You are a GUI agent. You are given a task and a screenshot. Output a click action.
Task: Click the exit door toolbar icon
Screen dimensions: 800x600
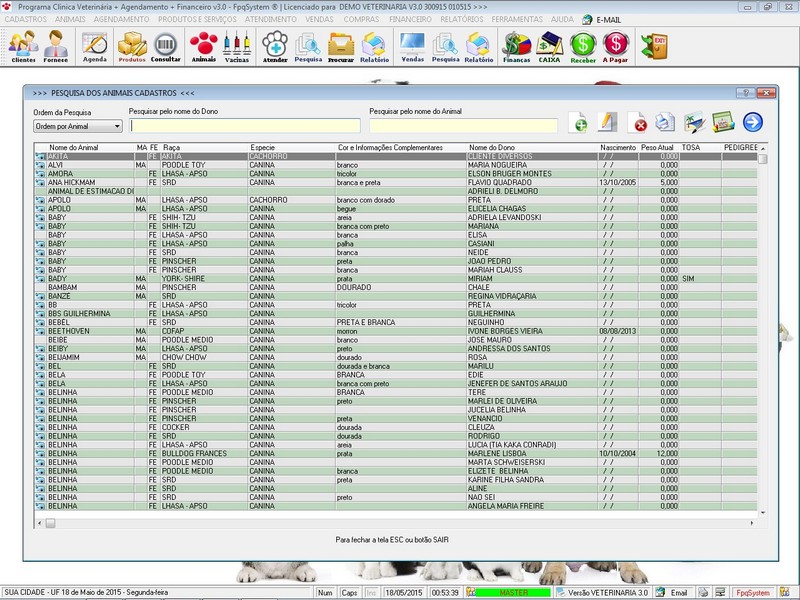point(655,46)
